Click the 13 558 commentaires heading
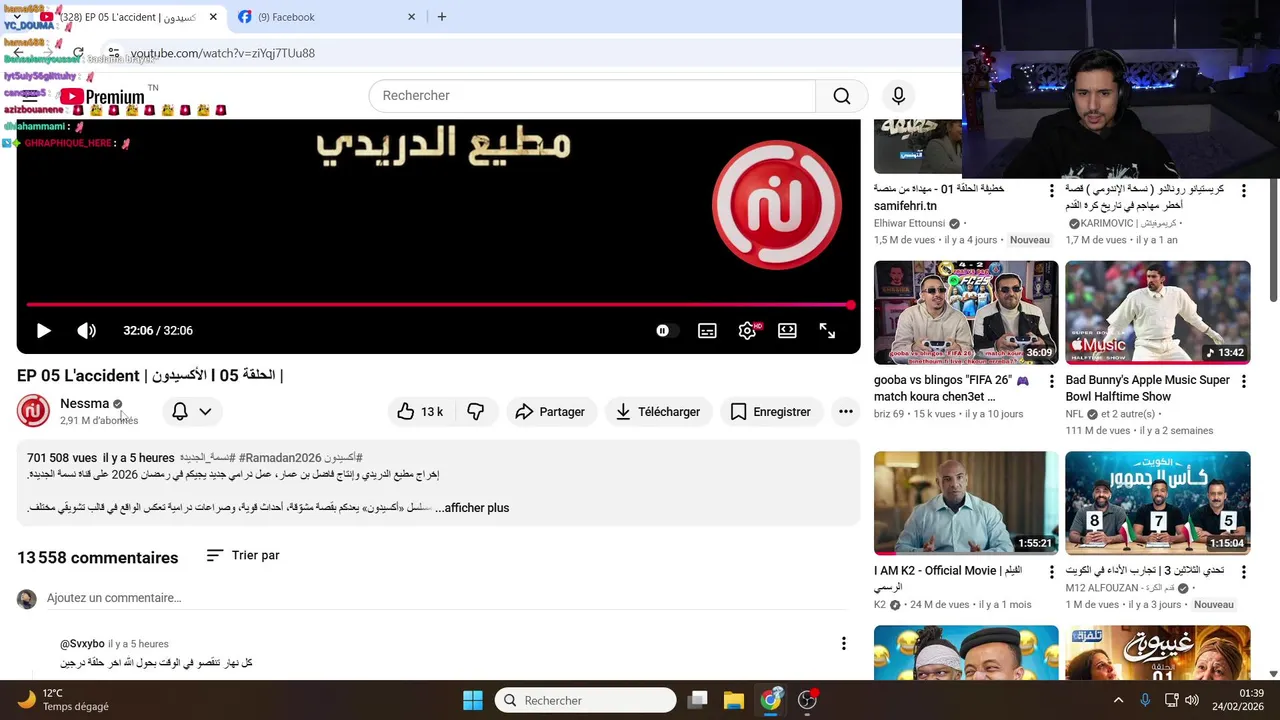 pyautogui.click(x=97, y=558)
